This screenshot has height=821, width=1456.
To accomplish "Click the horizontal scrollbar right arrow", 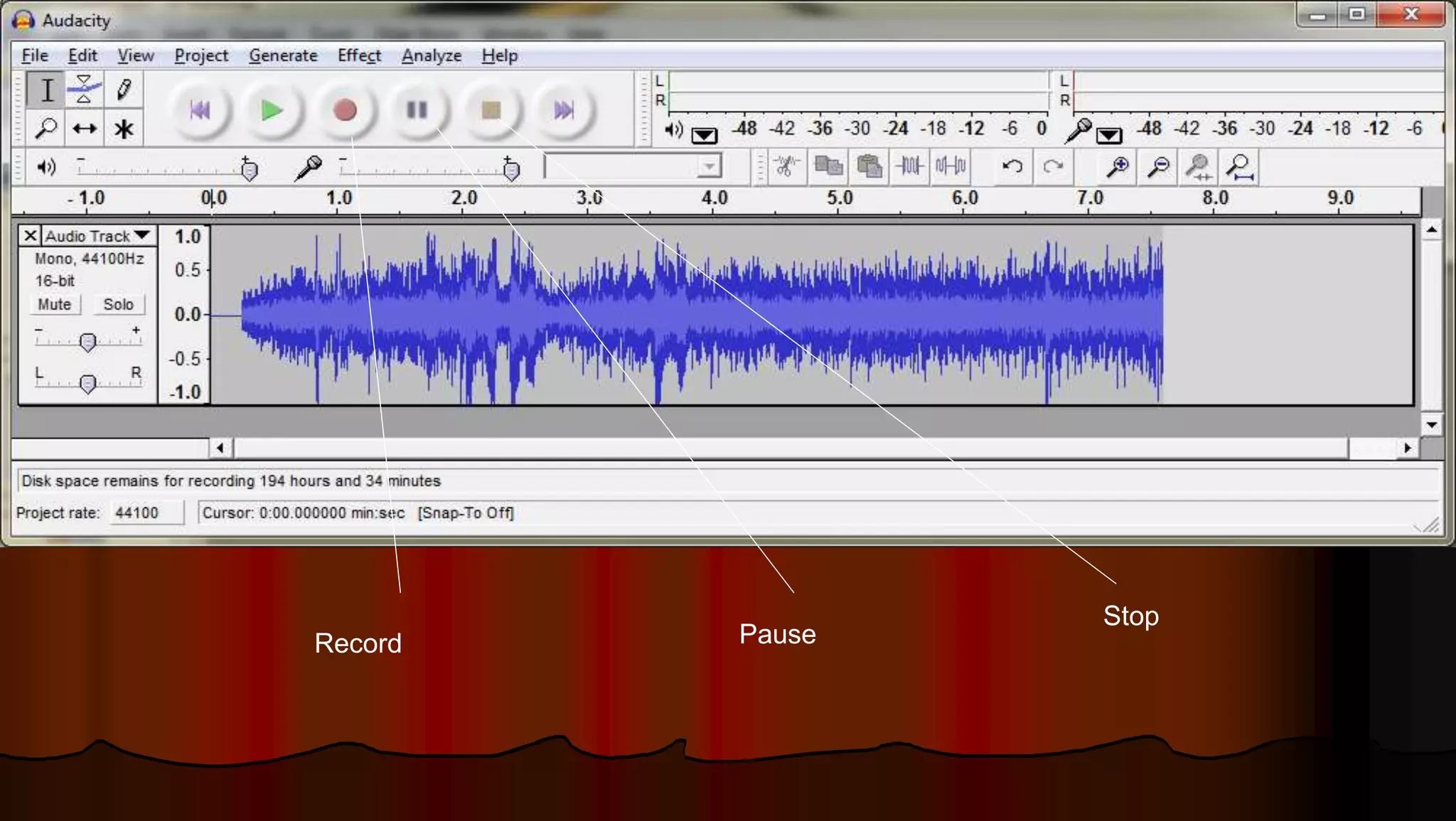I will tap(1408, 448).
